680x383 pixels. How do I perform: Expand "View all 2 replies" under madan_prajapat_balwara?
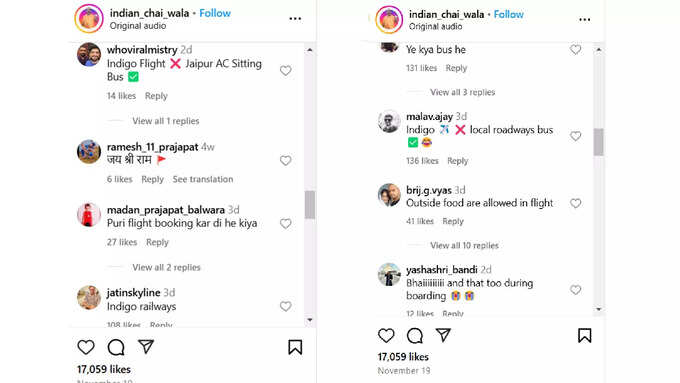pyautogui.click(x=167, y=267)
